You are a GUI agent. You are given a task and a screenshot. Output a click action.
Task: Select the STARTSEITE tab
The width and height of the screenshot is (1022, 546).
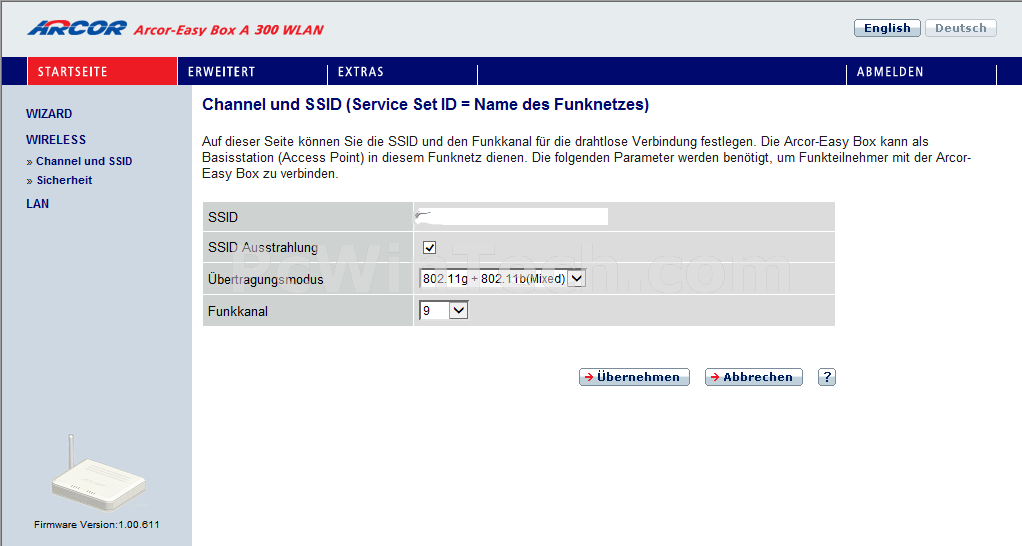coord(102,72)
